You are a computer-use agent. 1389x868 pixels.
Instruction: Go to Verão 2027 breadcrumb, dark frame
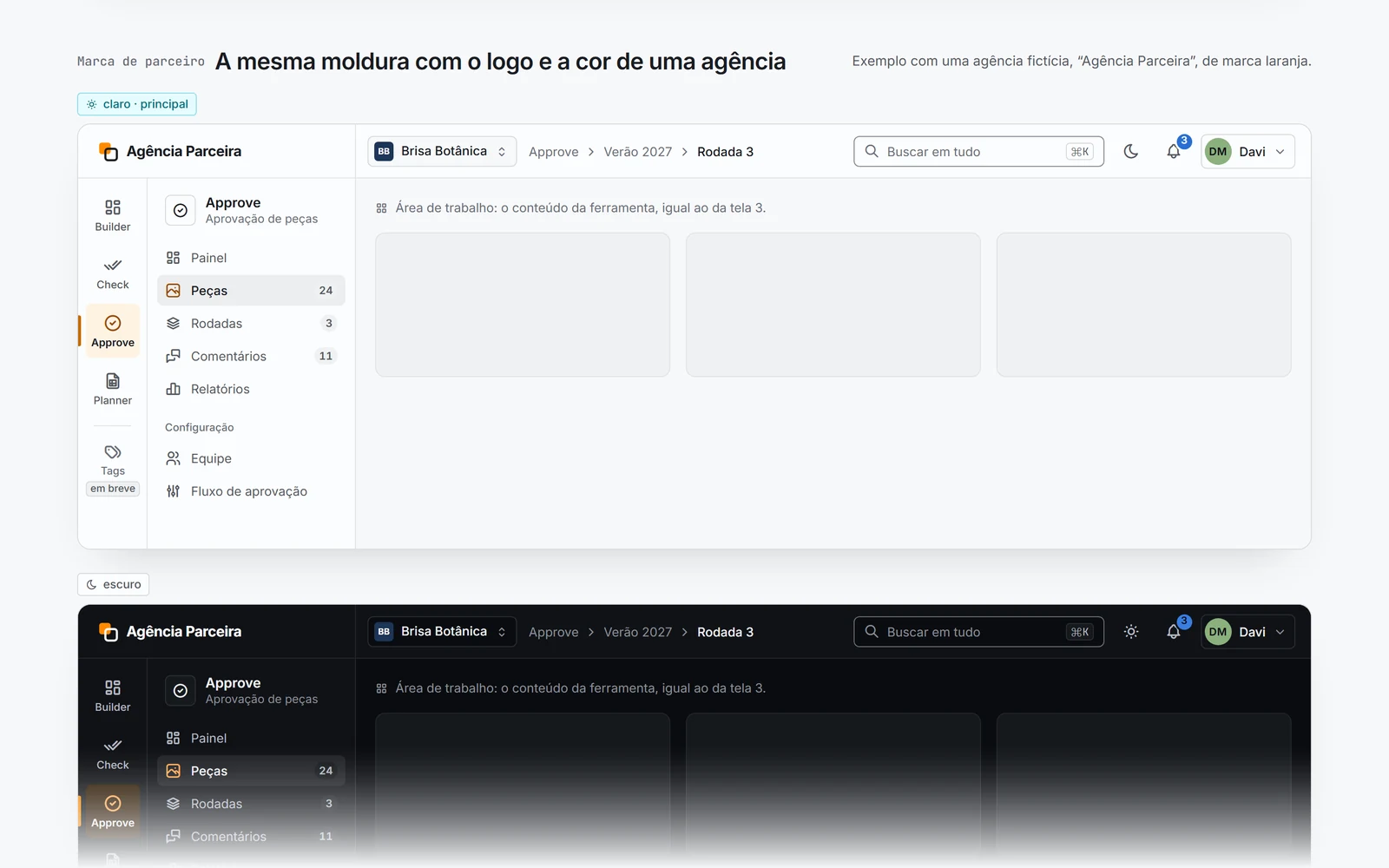[x=638, y=633]
